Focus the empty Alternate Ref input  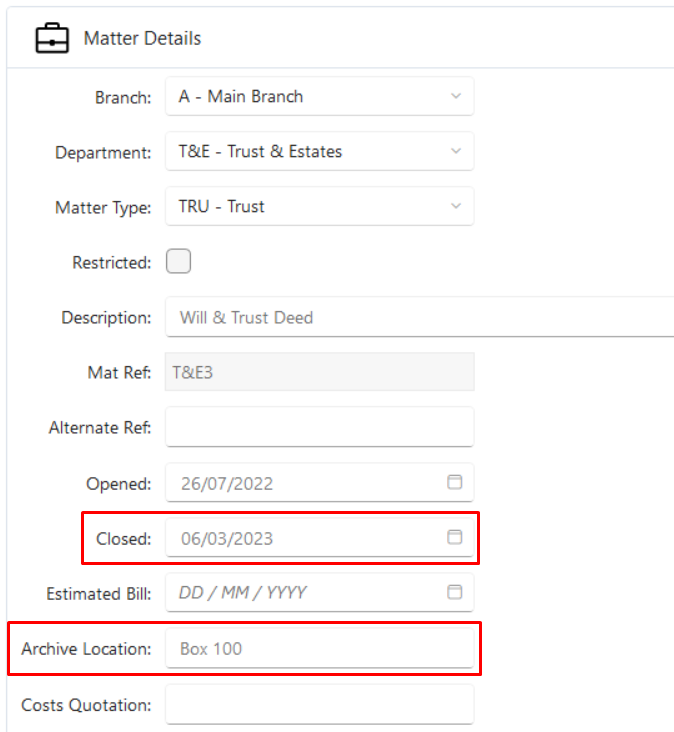[320, 427]
